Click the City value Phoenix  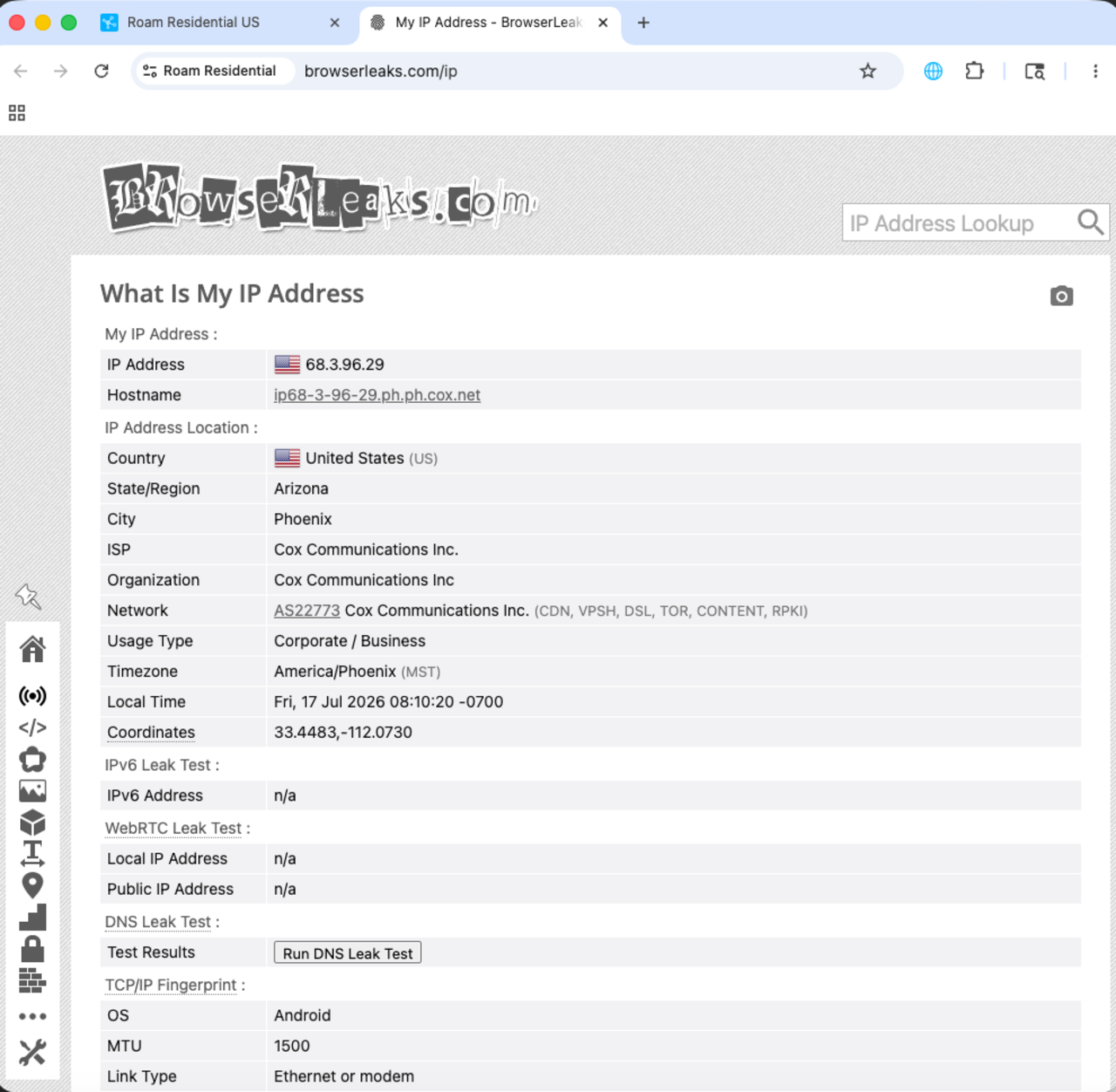click(x=303, y=519)
